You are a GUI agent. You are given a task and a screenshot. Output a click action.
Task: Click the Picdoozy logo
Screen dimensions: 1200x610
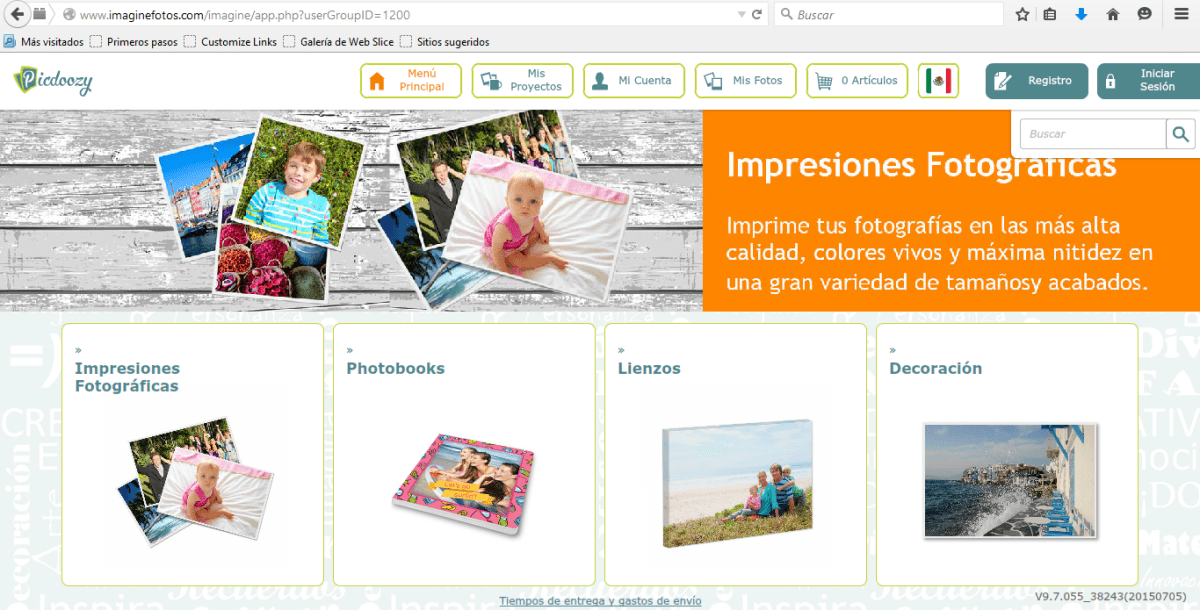53,81
